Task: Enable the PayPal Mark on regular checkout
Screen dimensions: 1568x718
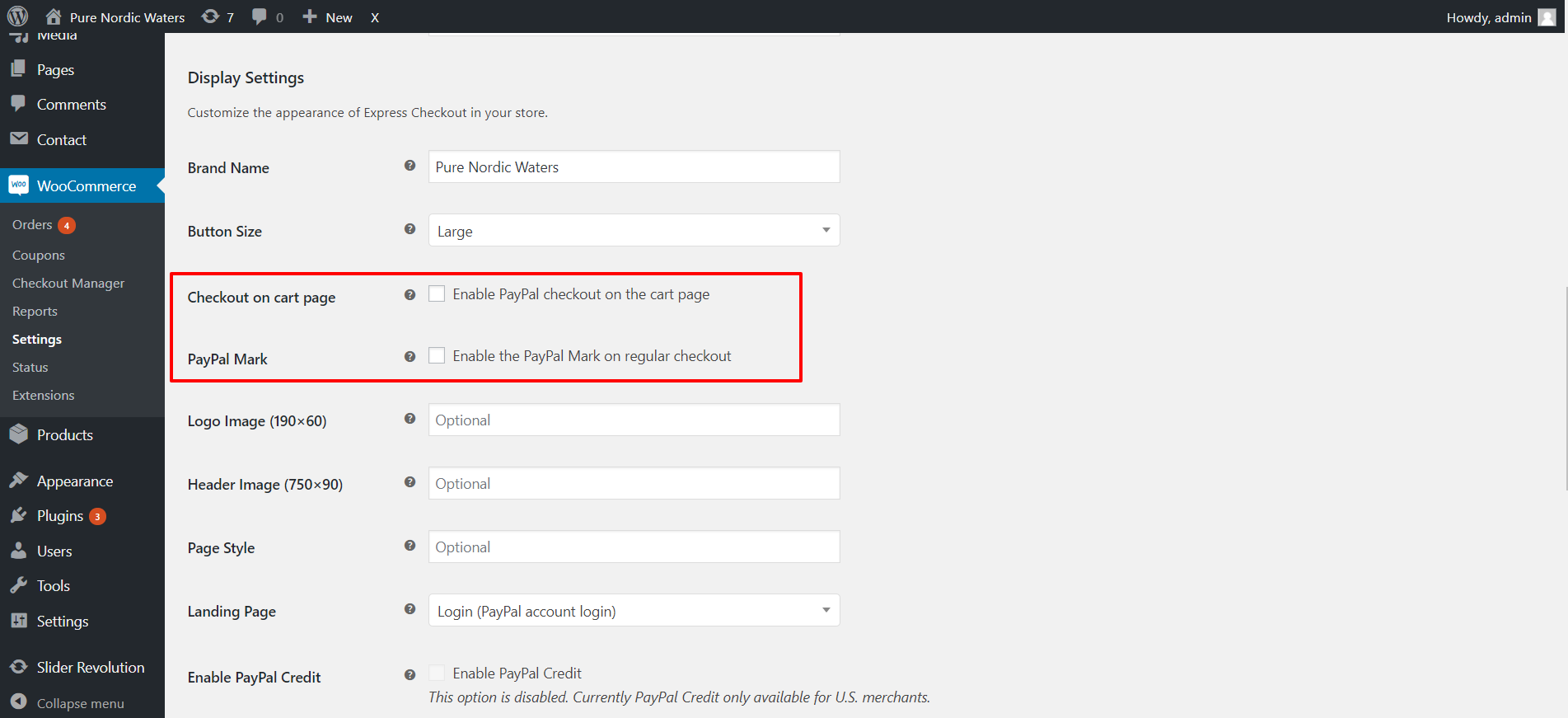Action: pyautogui.click(x=437, y=355)
